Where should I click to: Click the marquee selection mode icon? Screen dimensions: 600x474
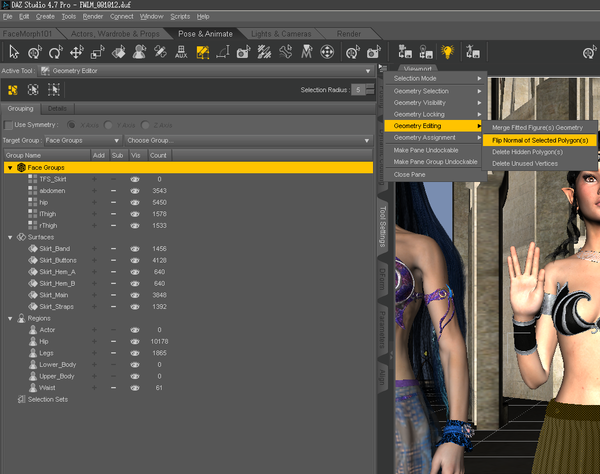[33, 90]
